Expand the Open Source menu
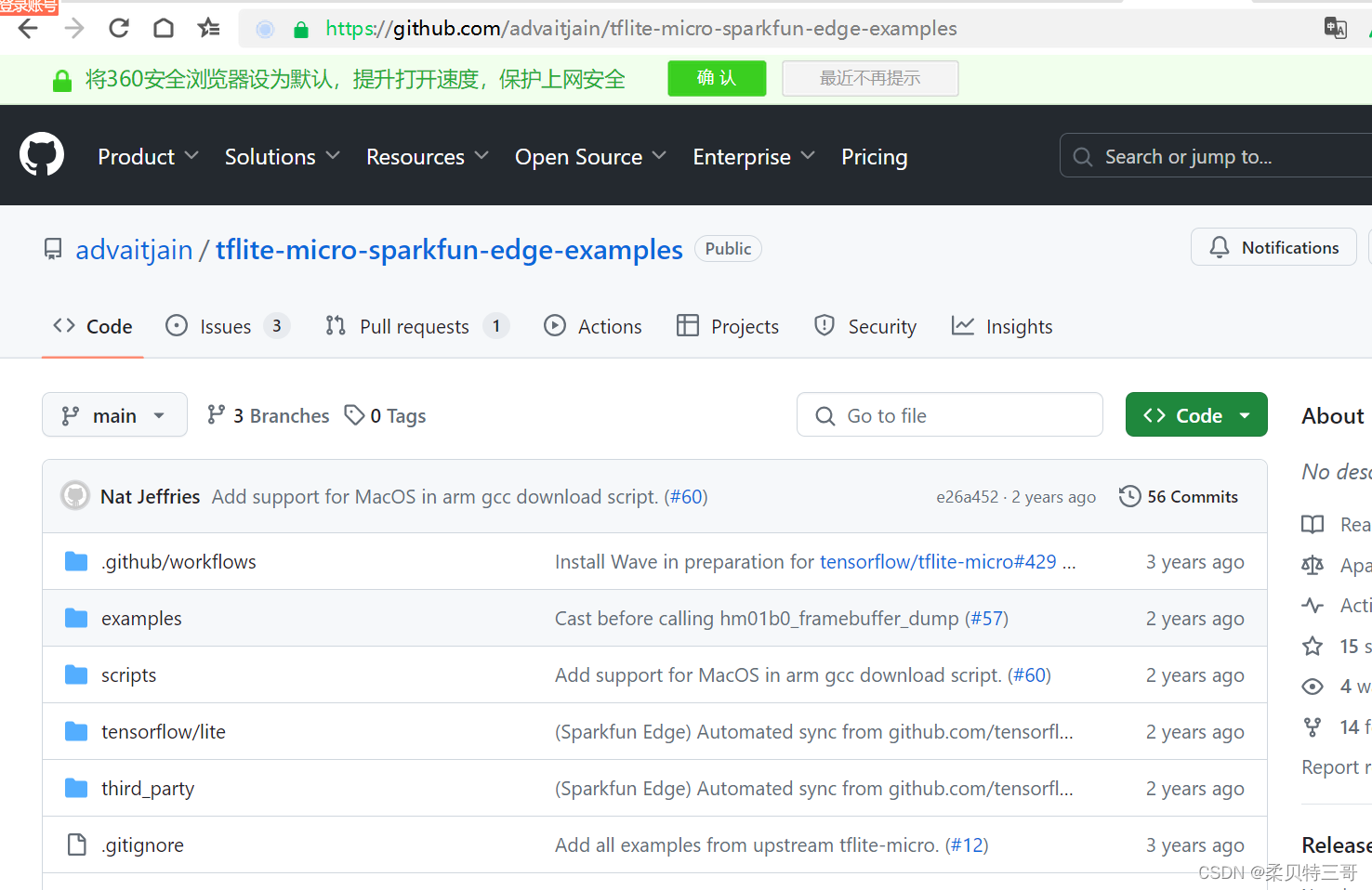The height and width of the screenshot is (890, 1372). 590,156
